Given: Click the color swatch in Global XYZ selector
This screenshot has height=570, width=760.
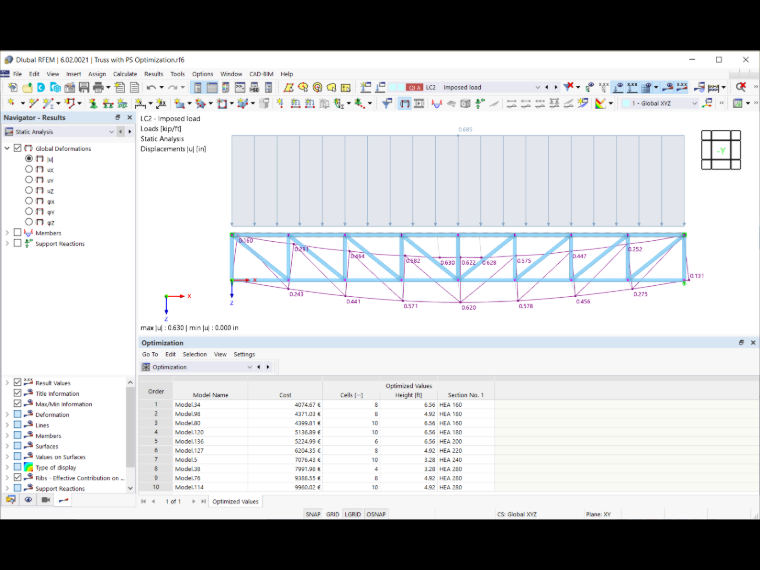Looking at the screenshot, I should 626,103.
